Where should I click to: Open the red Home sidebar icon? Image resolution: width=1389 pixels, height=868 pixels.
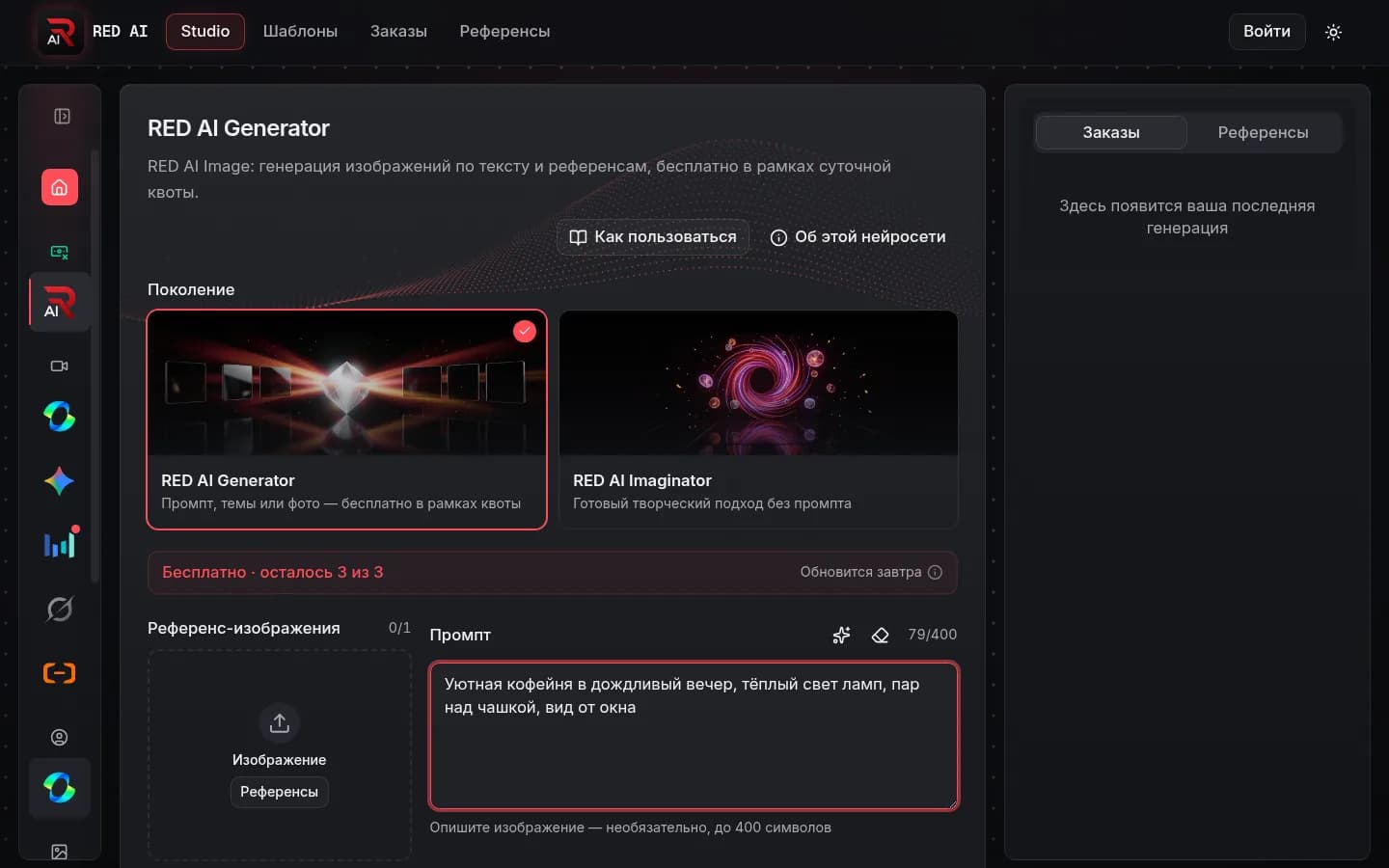pos(60,187)
